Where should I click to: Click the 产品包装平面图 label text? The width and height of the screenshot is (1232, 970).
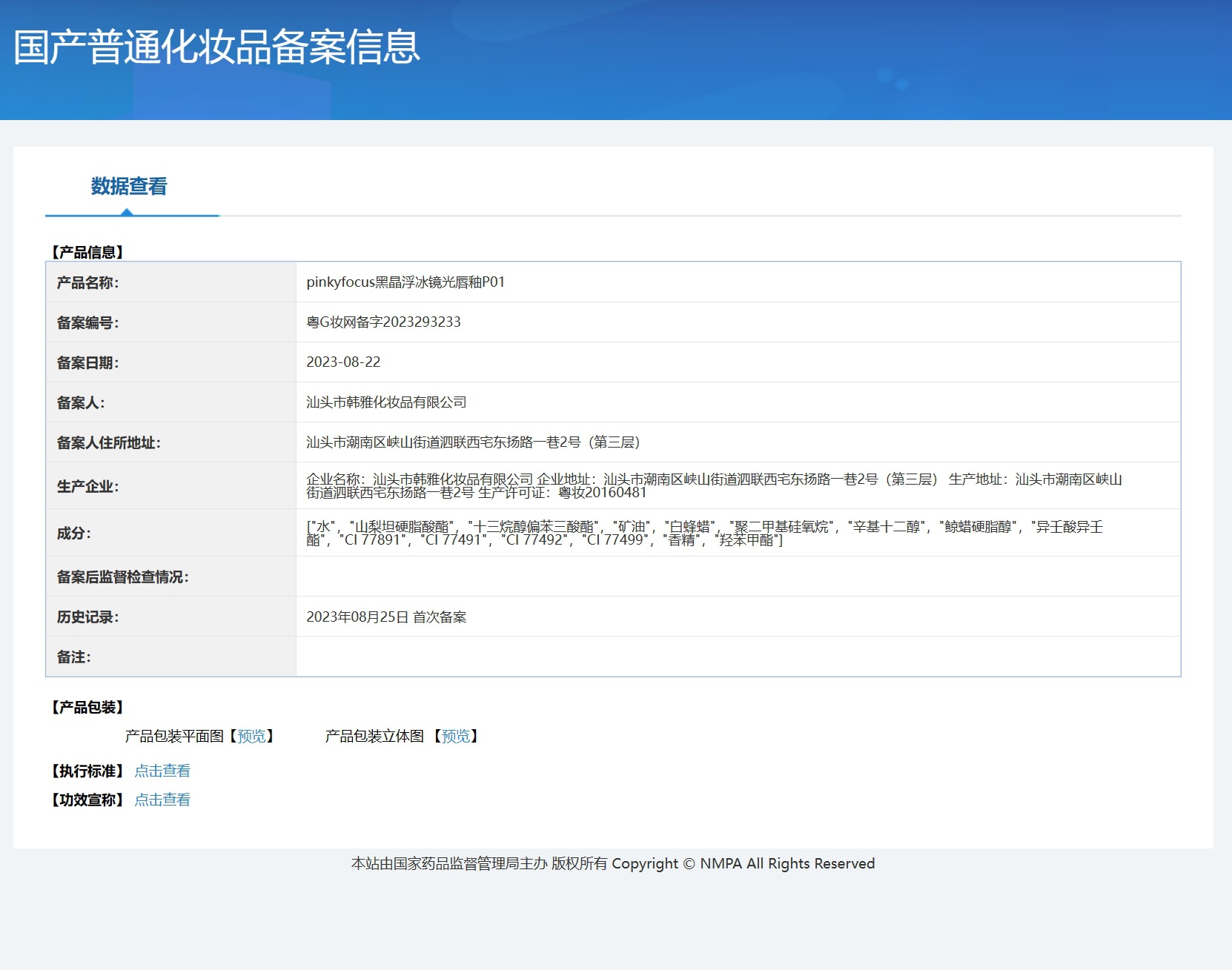(174, 736)
